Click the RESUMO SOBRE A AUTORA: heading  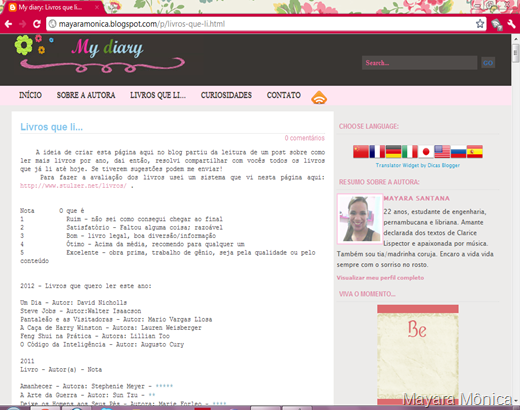(x=379, y=182)
